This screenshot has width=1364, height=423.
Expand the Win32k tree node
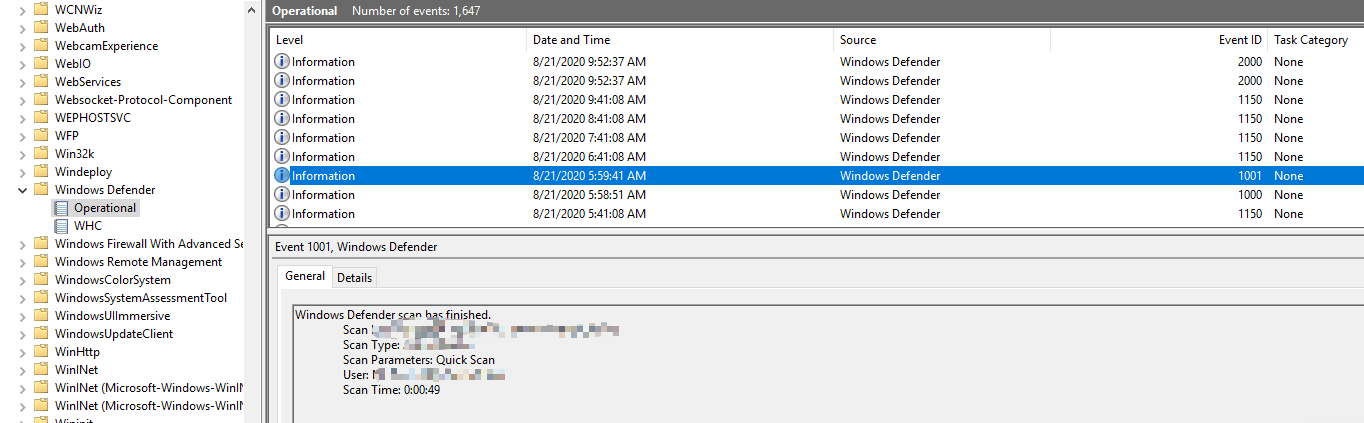22,154
